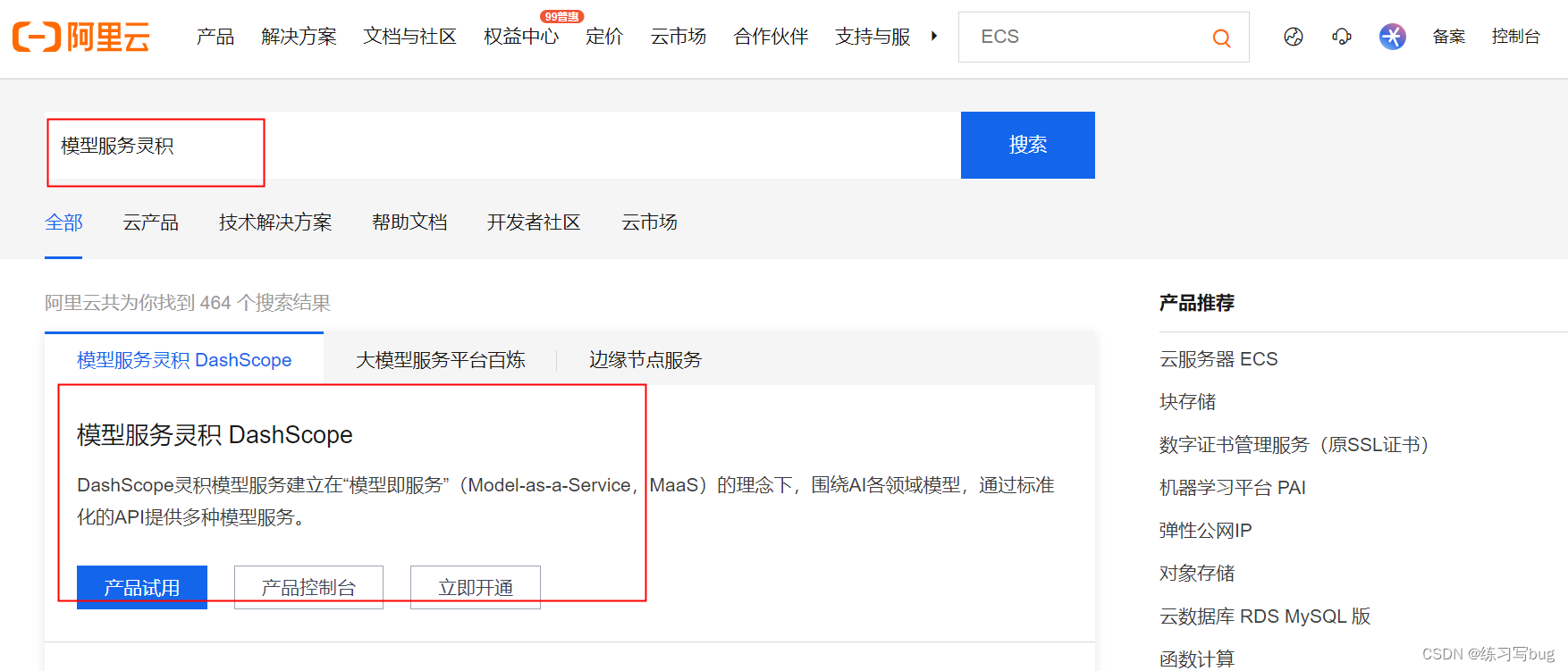1568x671 pixels.
Task: Open 数字证书管理服务 recommendation
Action: pyautogui.click(x=1298, y=445)
